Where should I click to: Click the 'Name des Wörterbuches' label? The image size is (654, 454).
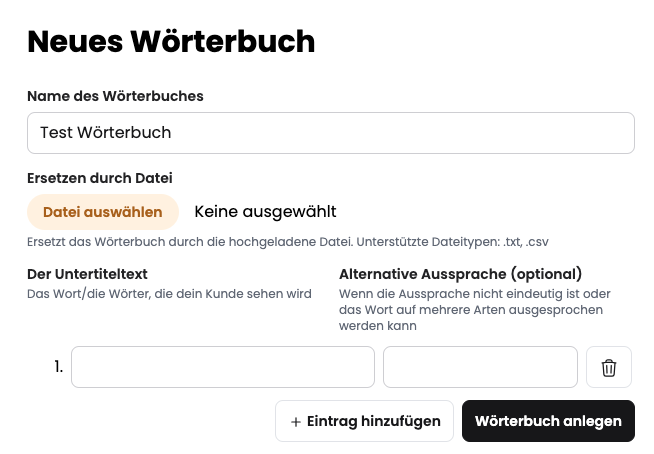[115, 96]
